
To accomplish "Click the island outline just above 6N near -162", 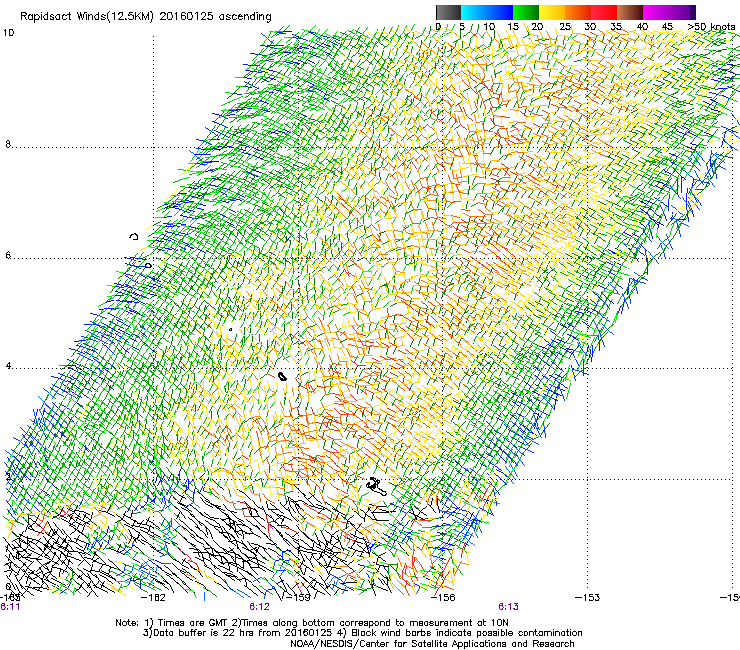I will [134, 236].
